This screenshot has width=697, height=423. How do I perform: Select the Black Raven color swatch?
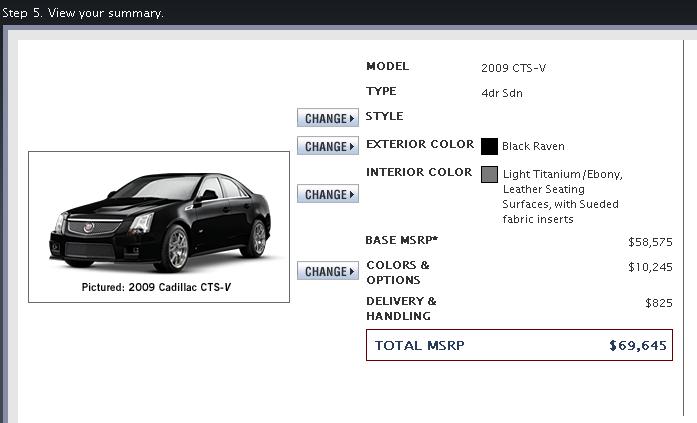point(489,146)
